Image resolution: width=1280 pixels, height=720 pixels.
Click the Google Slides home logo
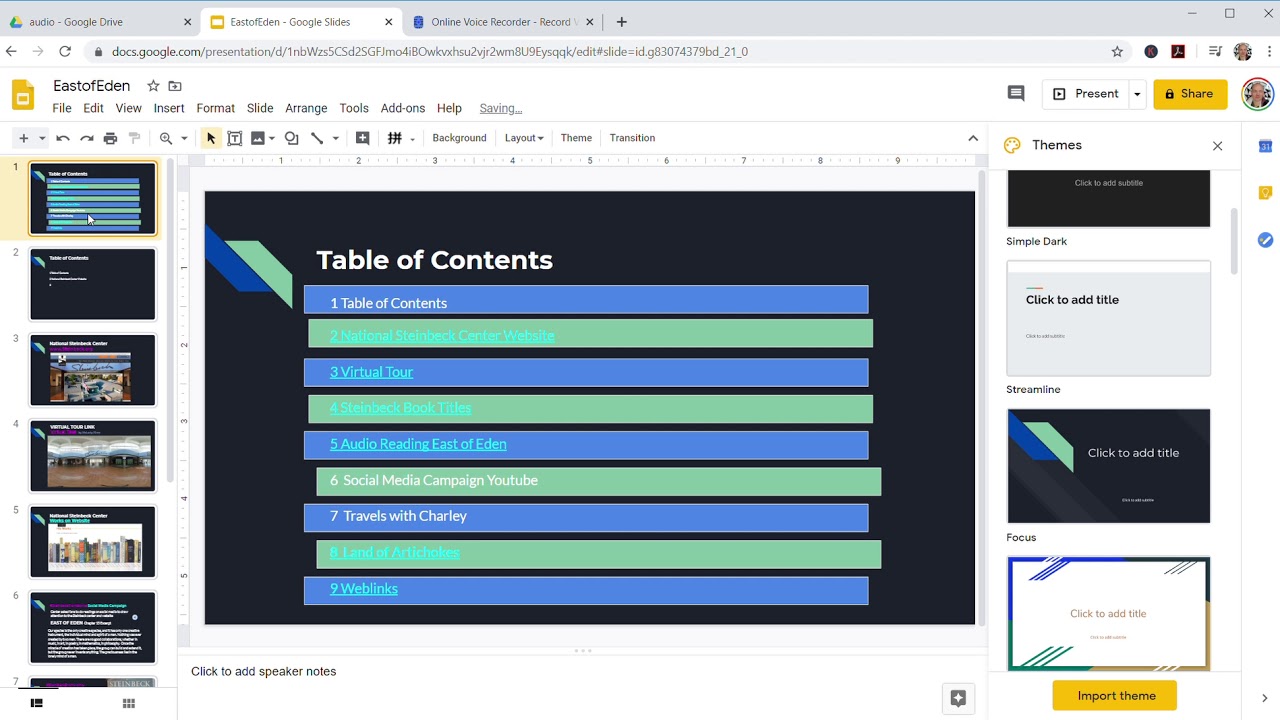tap(23, 95)
